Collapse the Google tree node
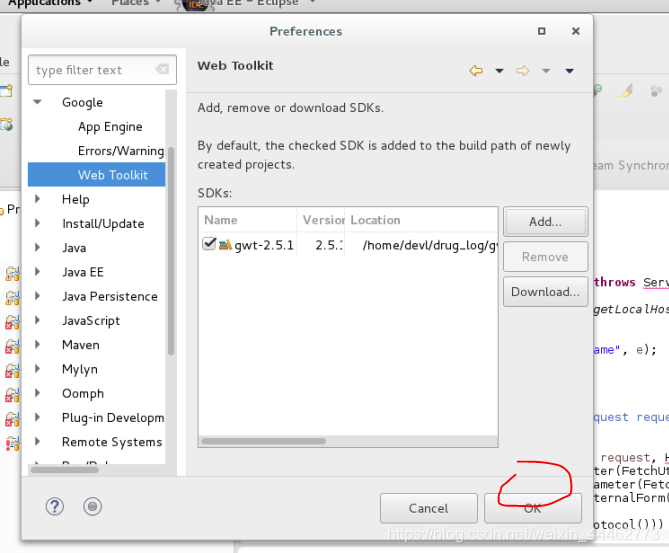The width and height of the screenshot is (669, 553). (x=38, y=102)
